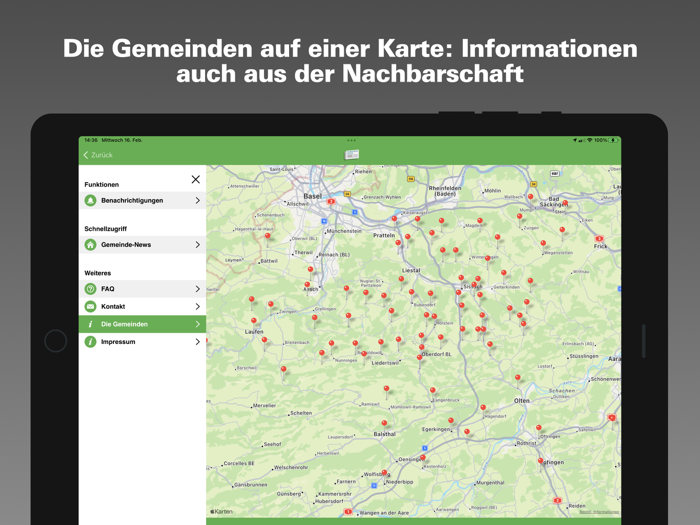
Task: Open legal information link on map
Action: 600,512
